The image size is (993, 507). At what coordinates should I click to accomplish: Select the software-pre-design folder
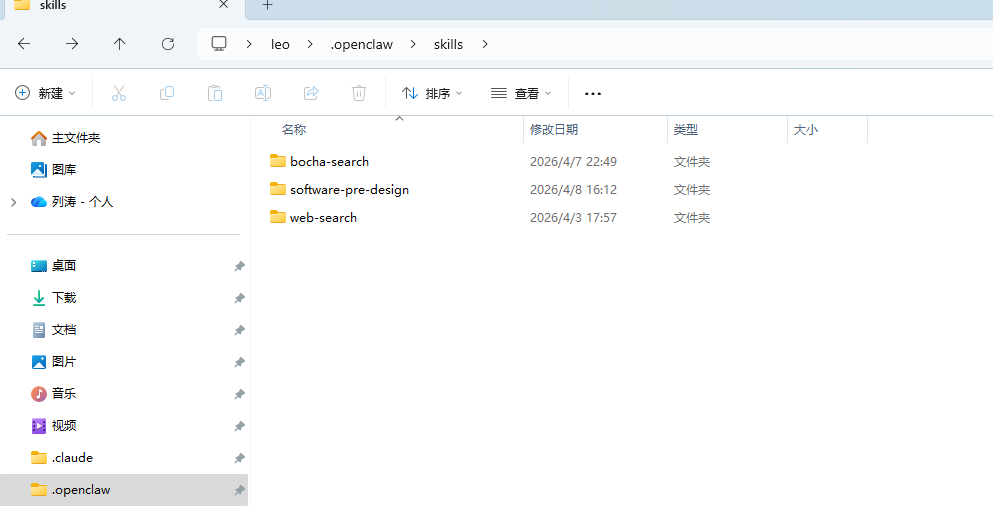(x=349, y=190)
